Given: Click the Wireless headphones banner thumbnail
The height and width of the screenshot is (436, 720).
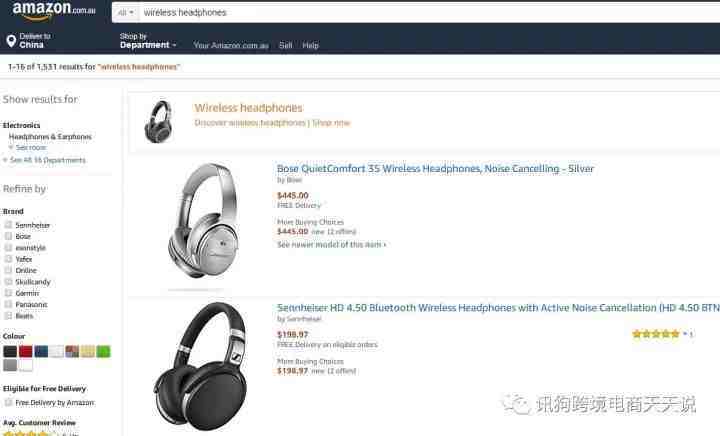Looking at the screenshot, I should click(x=159, y=122).
